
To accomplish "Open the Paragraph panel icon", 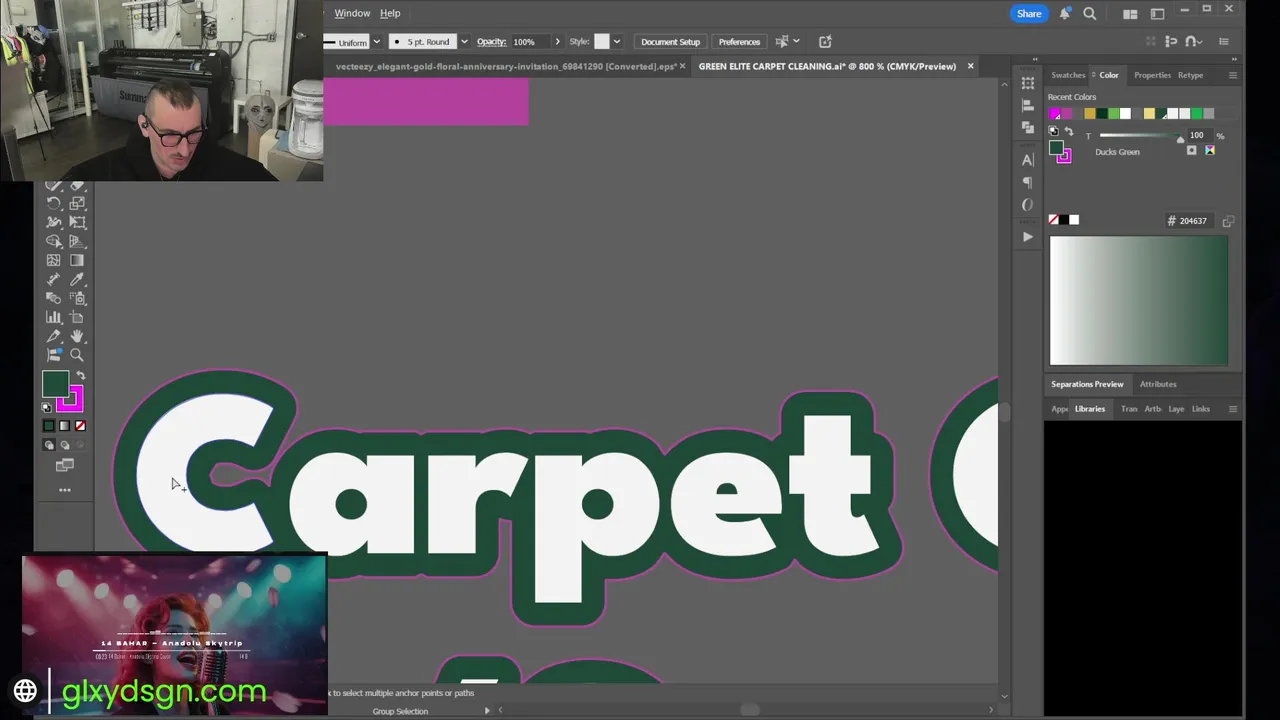I will tap(1027, 183).
